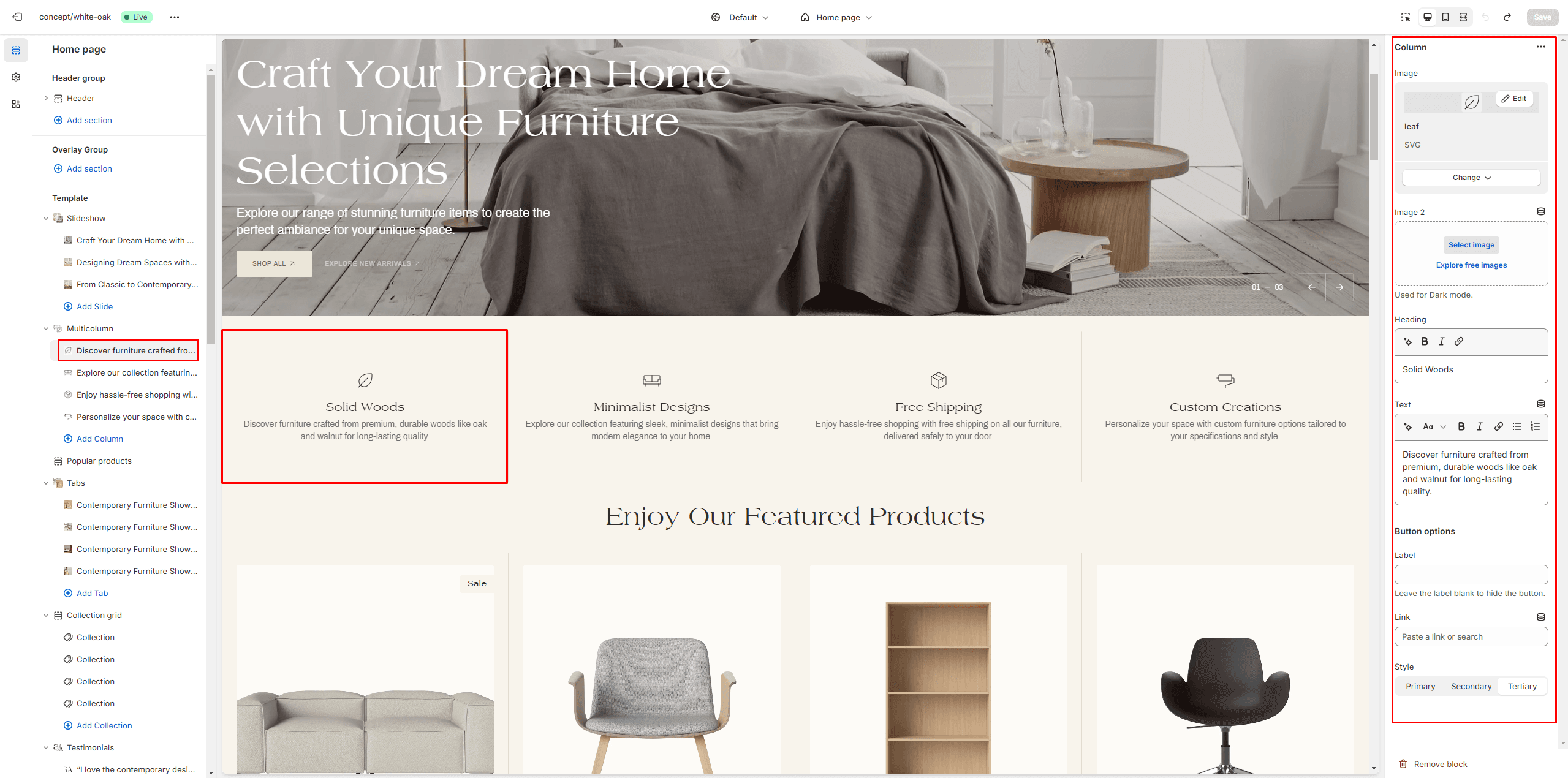The height and width of the screenshot is (778, 1568).
Task: Insert bulleted list in Text editor
Action: (x=1517, y=426)
